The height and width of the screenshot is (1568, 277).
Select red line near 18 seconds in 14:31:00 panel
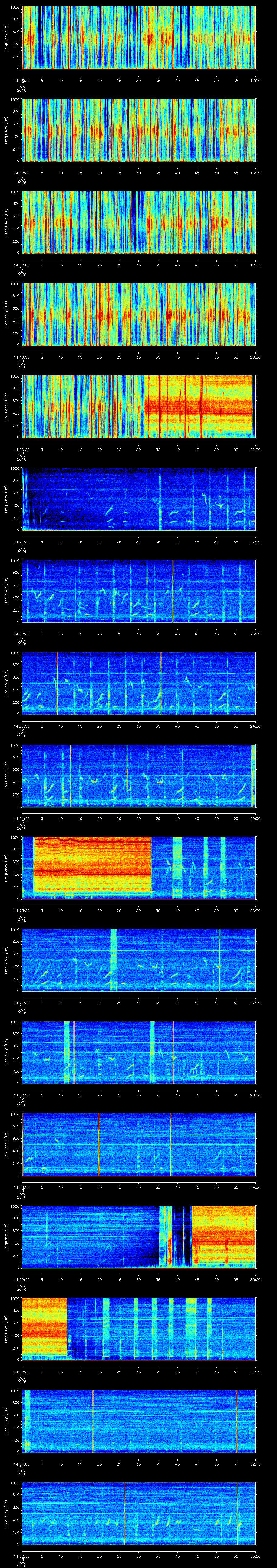pos(93,1421)
